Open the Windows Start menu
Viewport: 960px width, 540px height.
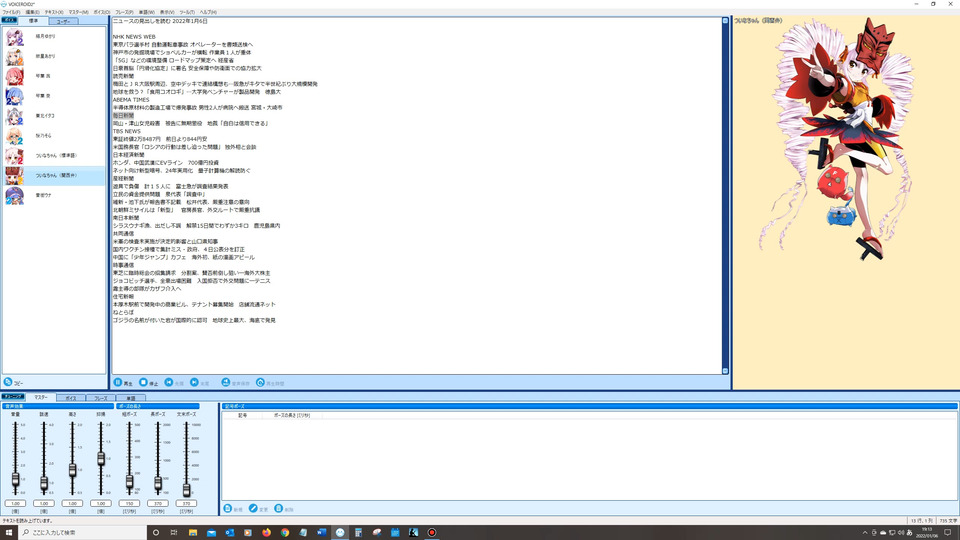(x=9, y=533)
